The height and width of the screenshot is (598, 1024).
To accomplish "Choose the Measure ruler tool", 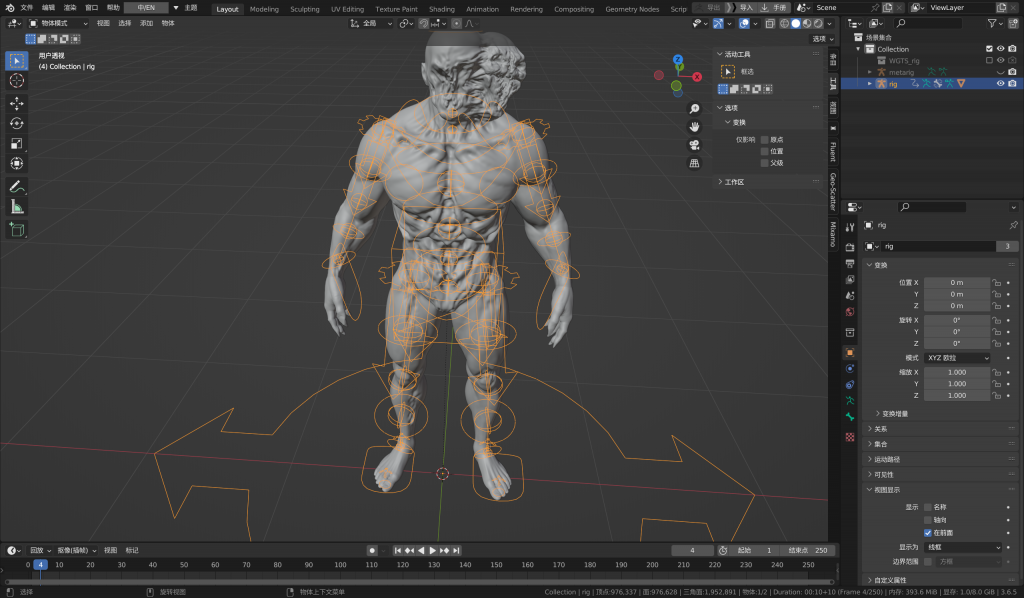I will click(x=17, y=207).
